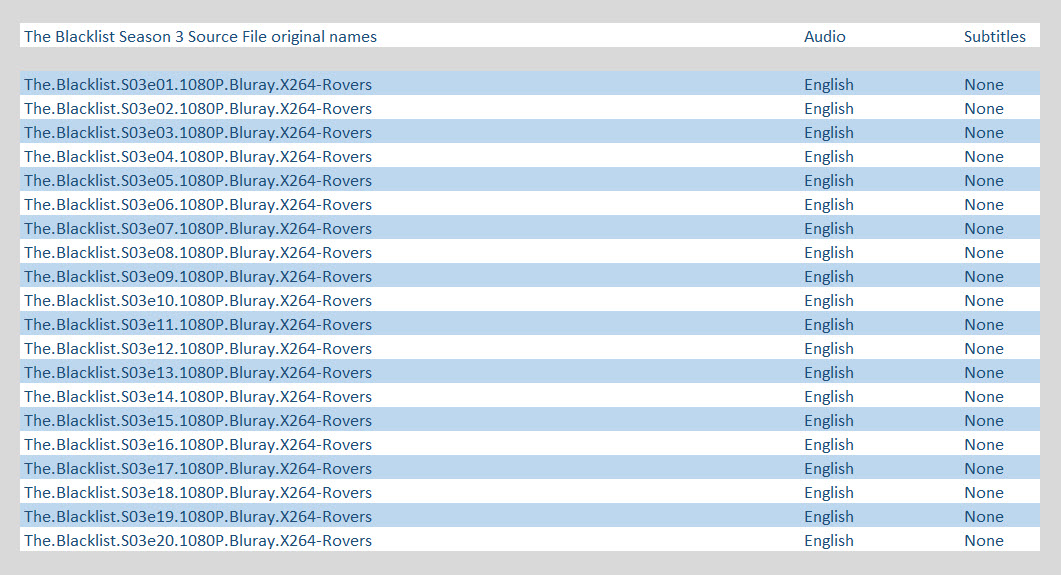
Task: Click English audio cell in S03e07 row
Action: click(829, 229)
